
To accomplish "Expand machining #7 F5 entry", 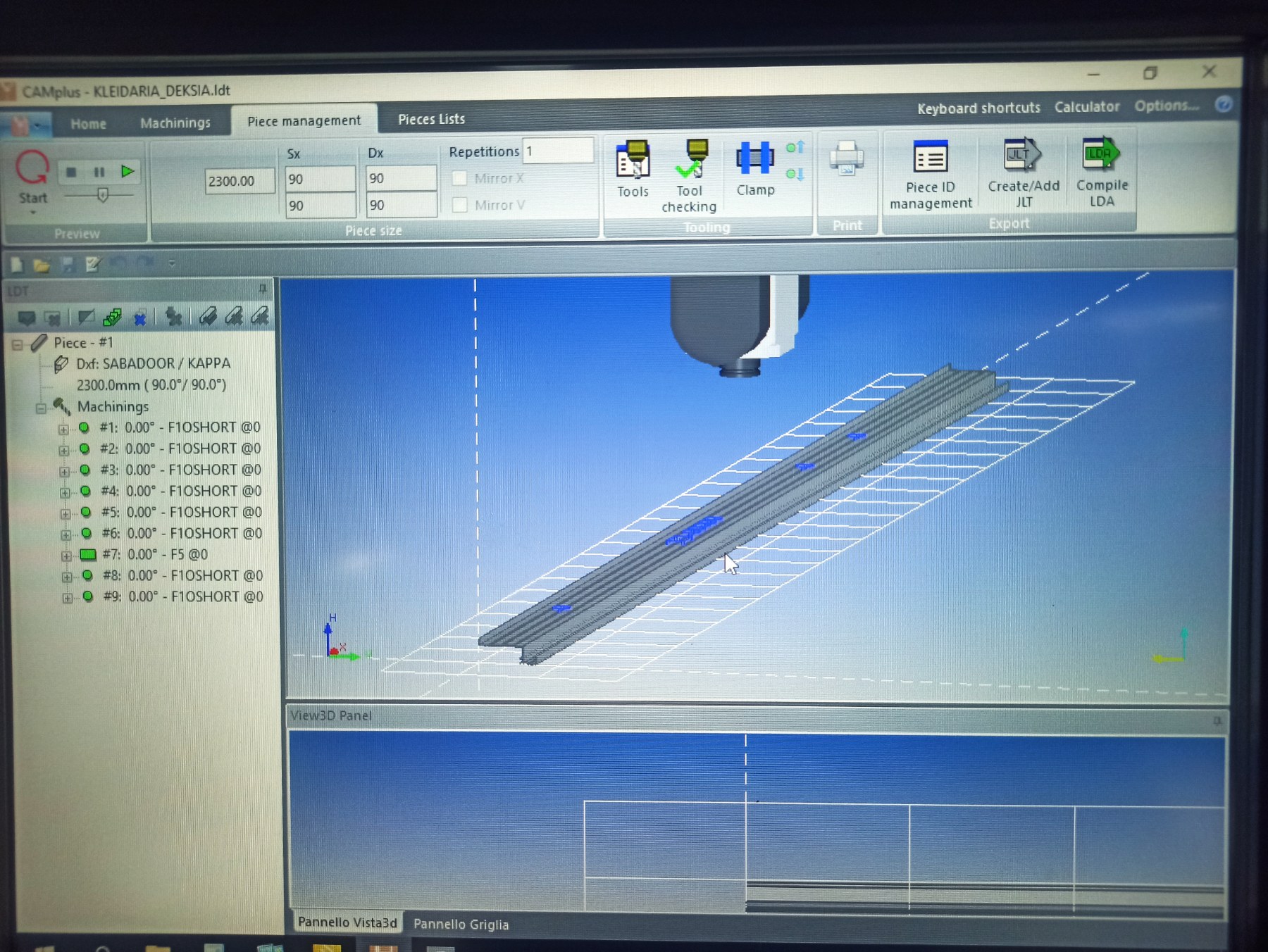I will [x=66, y=556].
